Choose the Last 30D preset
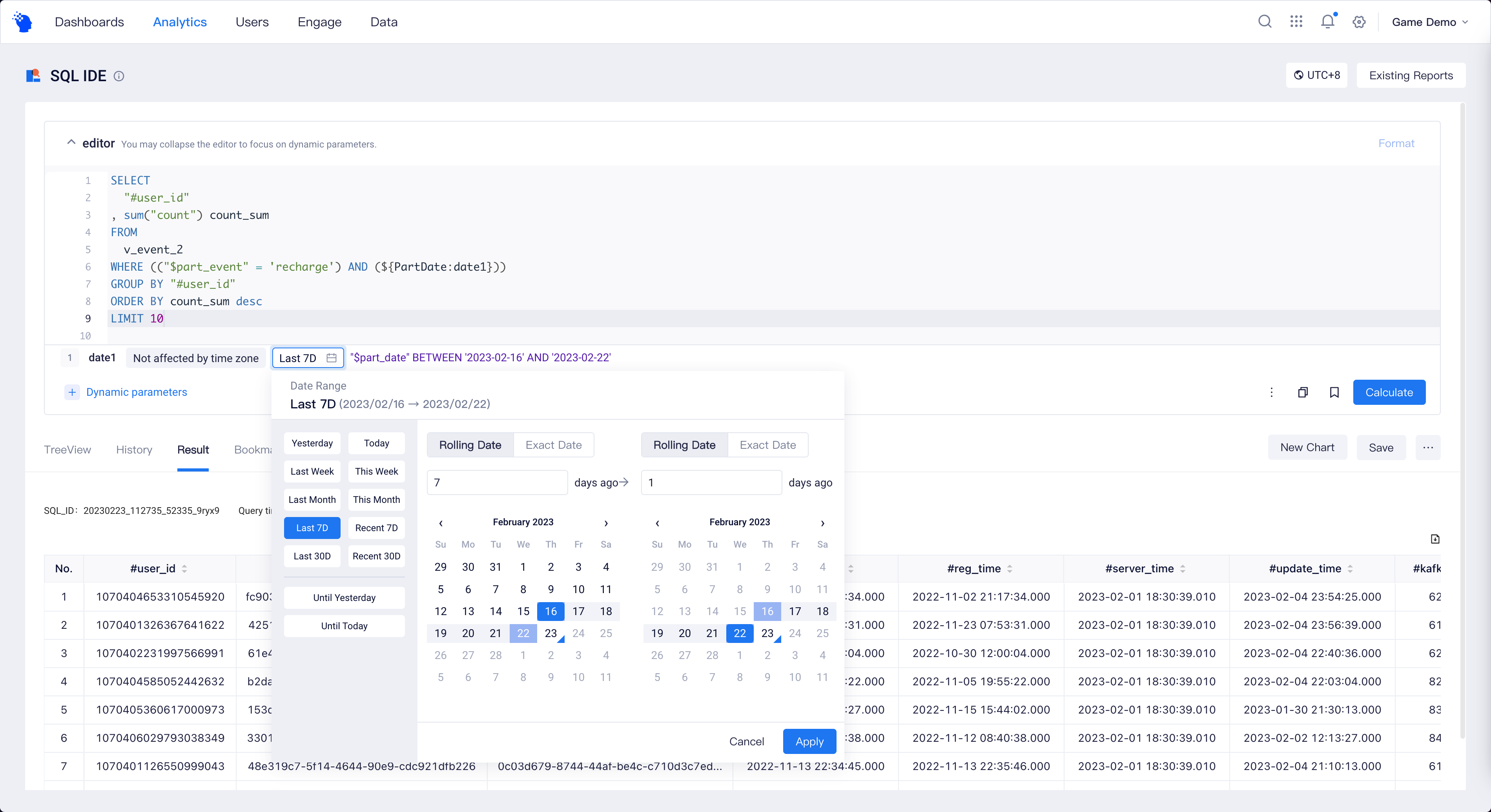 312,555
